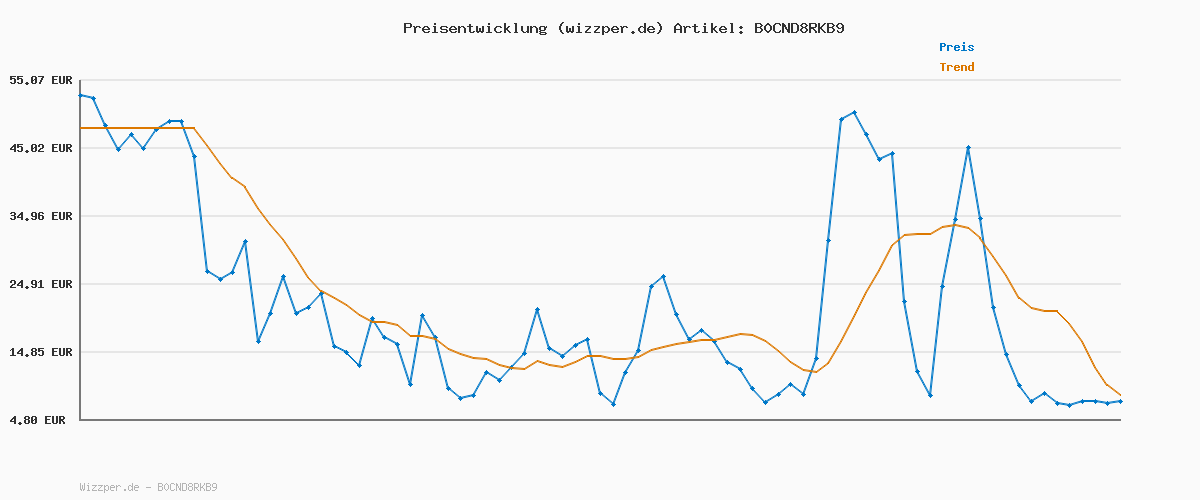Click the orange trend line end point
The height and width of the screenshot is (500, 1200).
click(1120, 396)
